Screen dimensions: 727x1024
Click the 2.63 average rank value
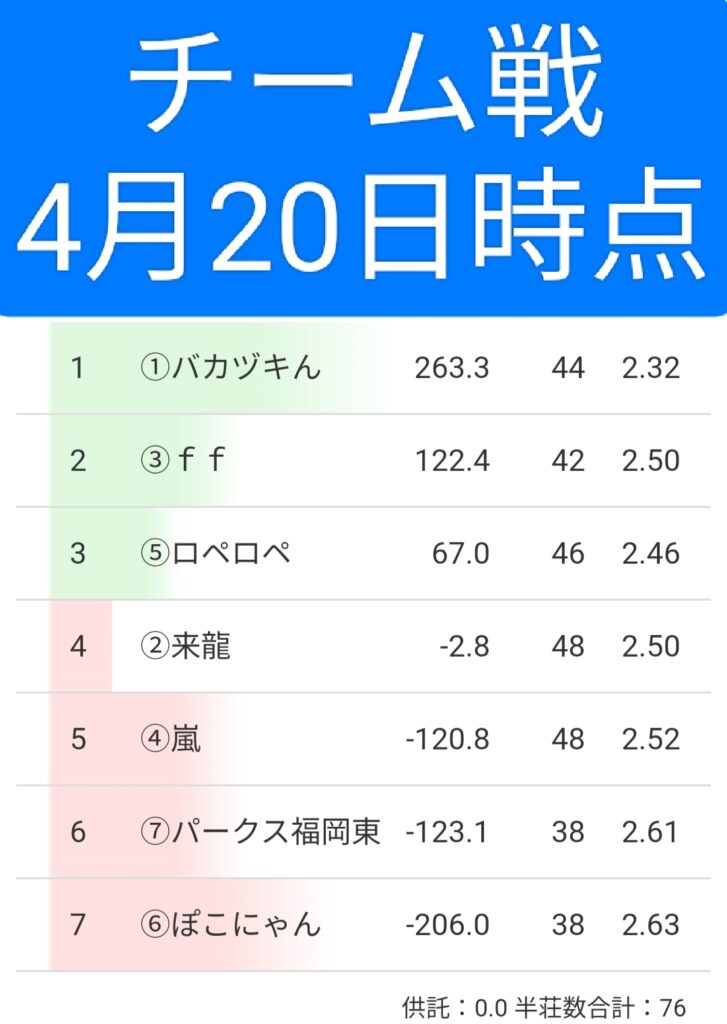650,925
